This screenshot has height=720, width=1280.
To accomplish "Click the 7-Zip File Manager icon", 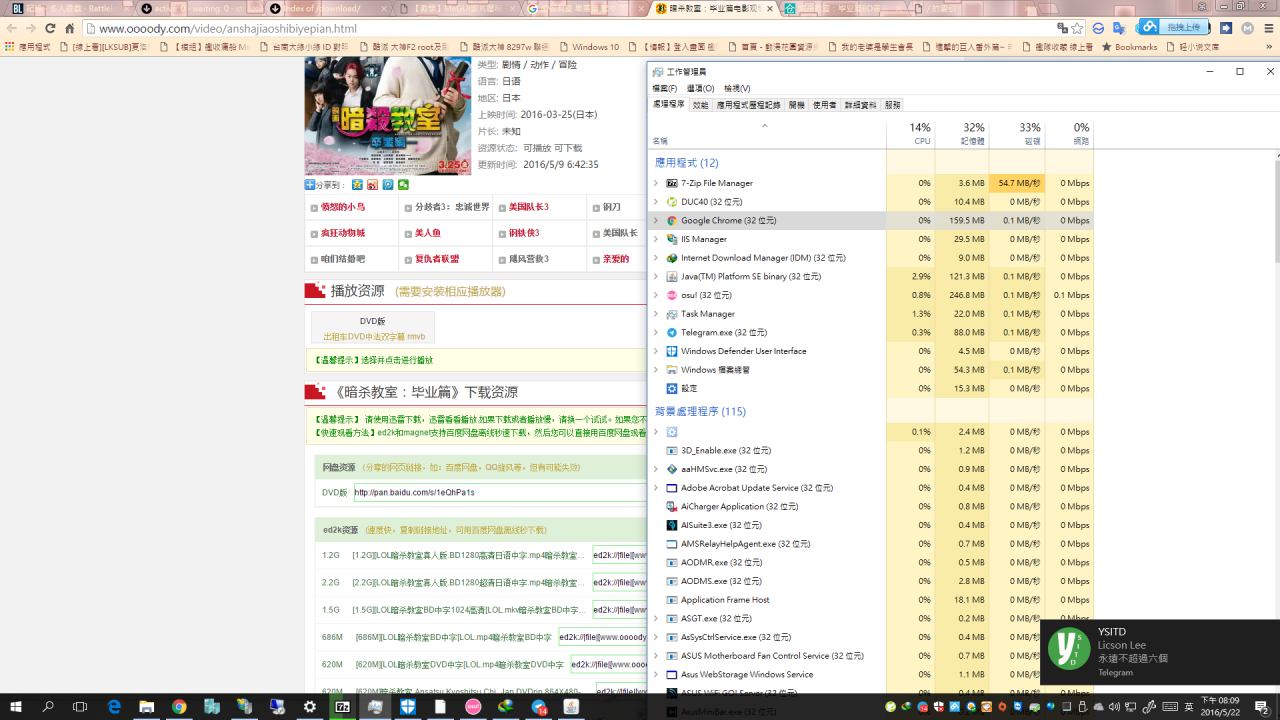I will [672, 183].
